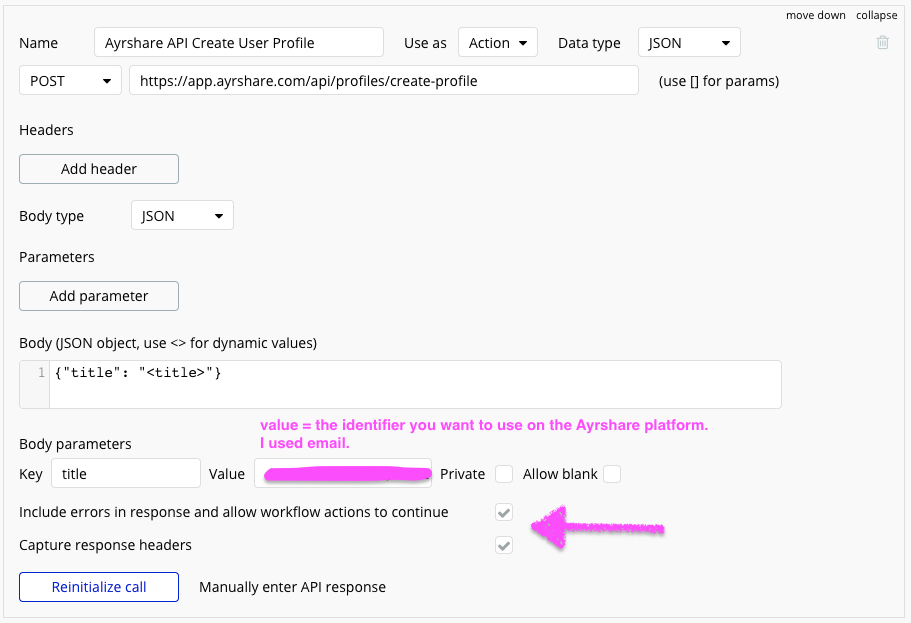Toggle Include errors in response checkbox
Screen dimensions: 911x623
504,513
